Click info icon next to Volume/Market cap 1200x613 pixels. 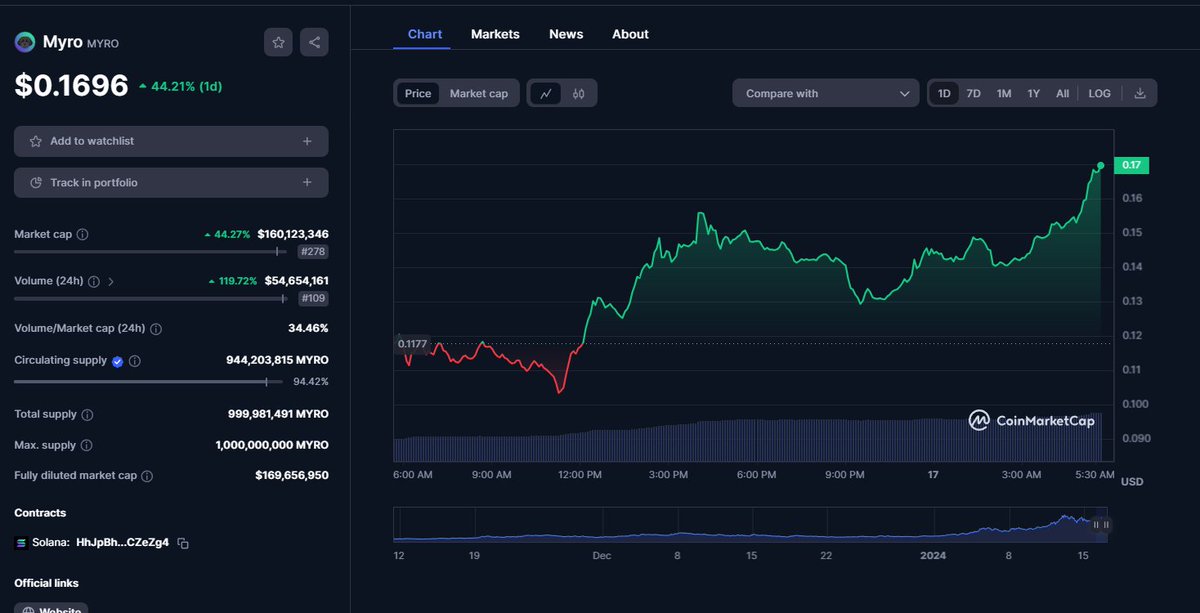(x=156, y=328)
